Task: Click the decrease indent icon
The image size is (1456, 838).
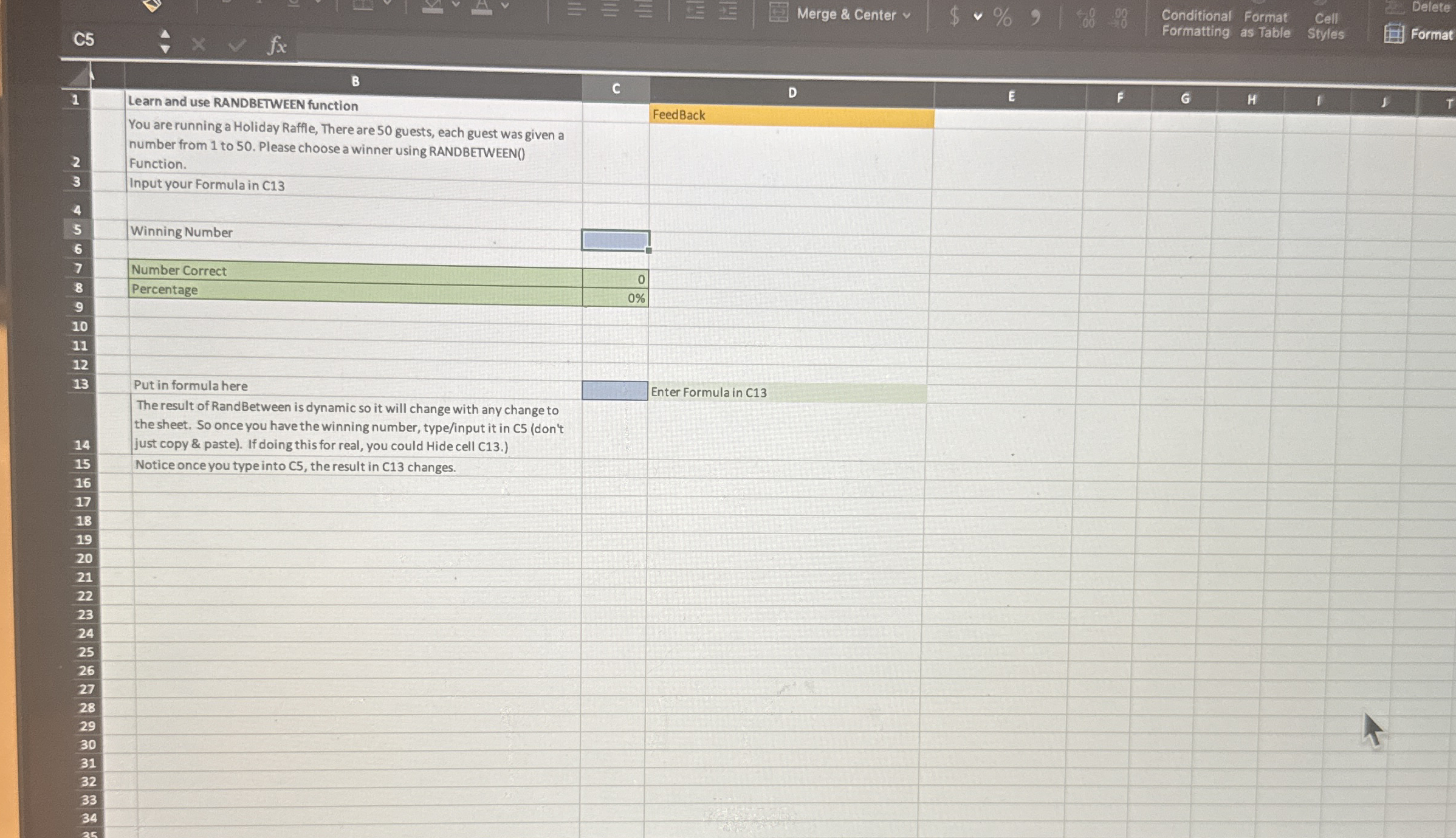Action: [x=695, y=11]
